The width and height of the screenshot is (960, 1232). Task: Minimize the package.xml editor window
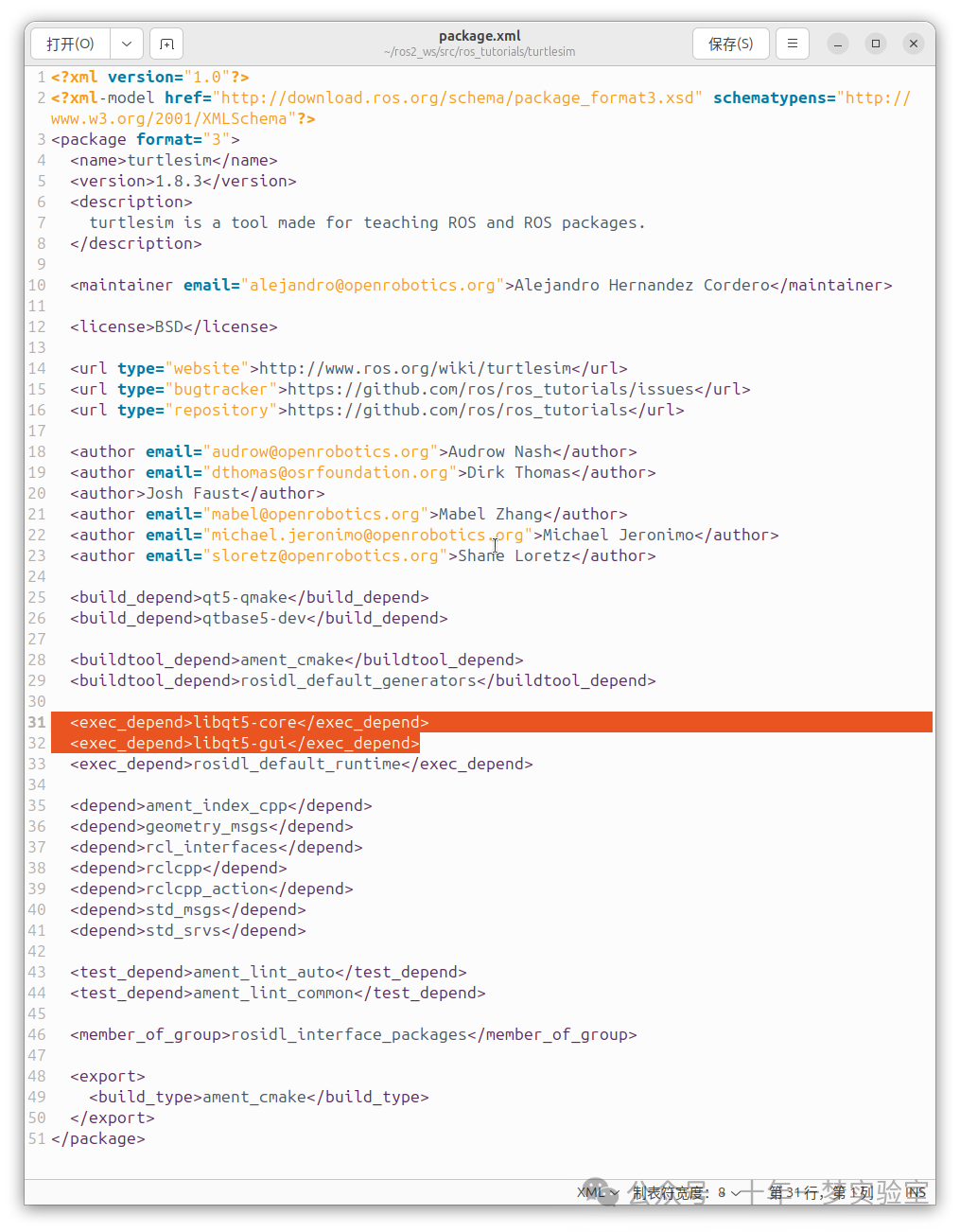[x=838, y=44]
